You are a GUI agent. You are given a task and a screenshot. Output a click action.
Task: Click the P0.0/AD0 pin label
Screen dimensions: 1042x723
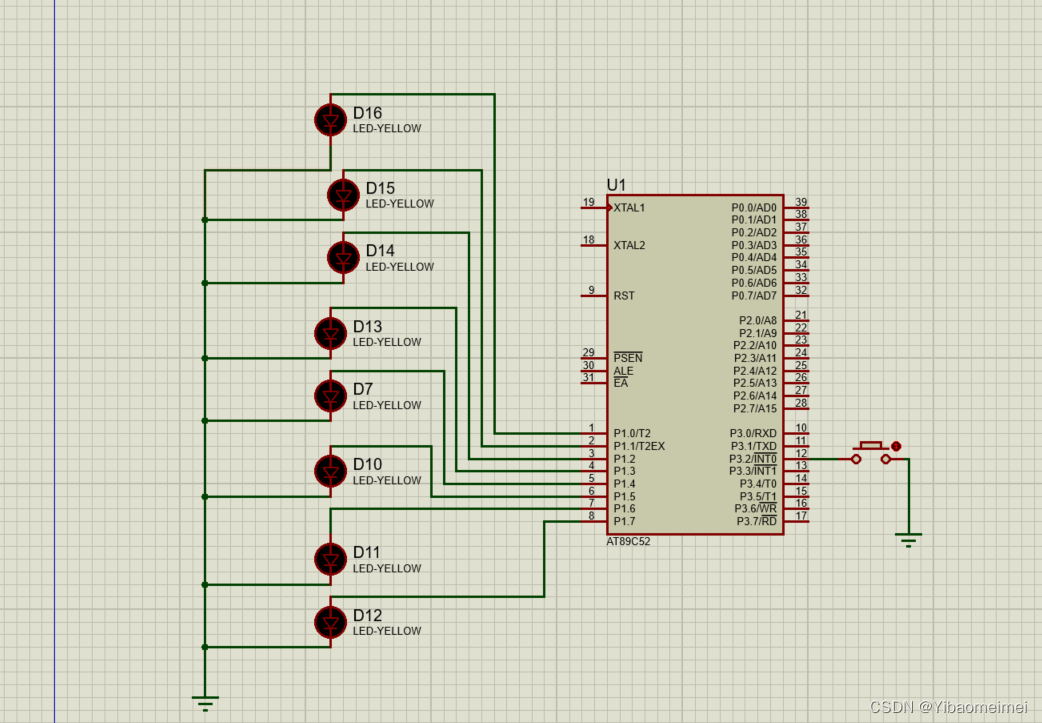click(754, 207)
